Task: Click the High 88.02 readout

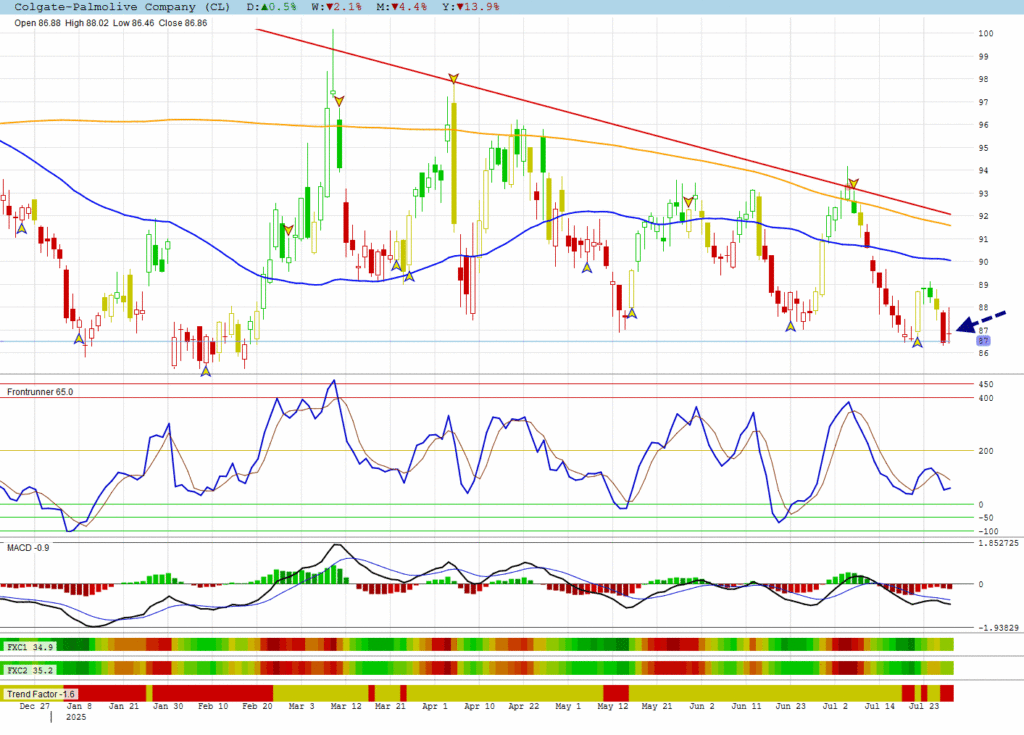Action: 87,23
